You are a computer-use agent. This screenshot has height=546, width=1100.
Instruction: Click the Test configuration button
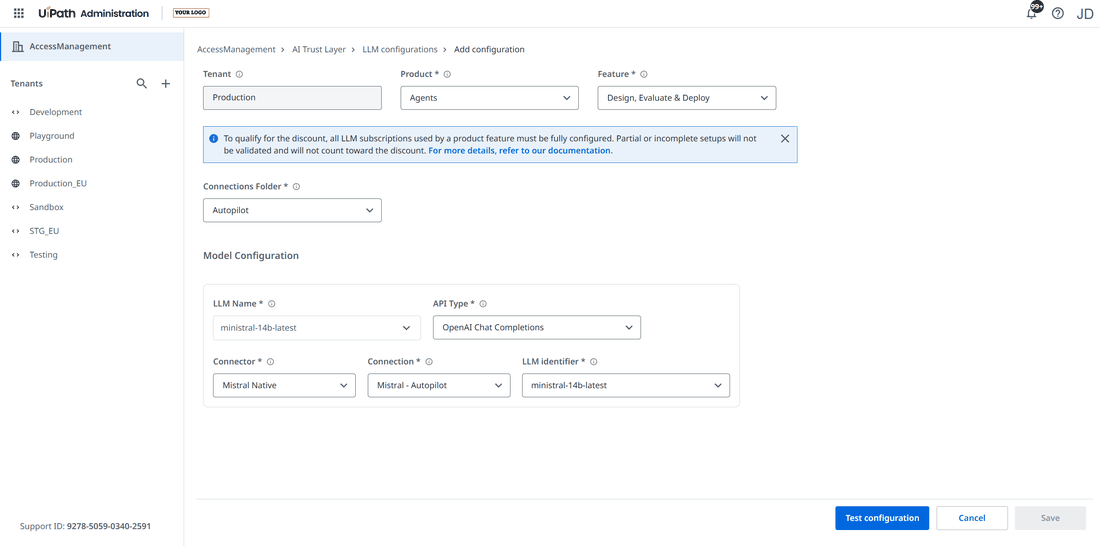point(882,518)
